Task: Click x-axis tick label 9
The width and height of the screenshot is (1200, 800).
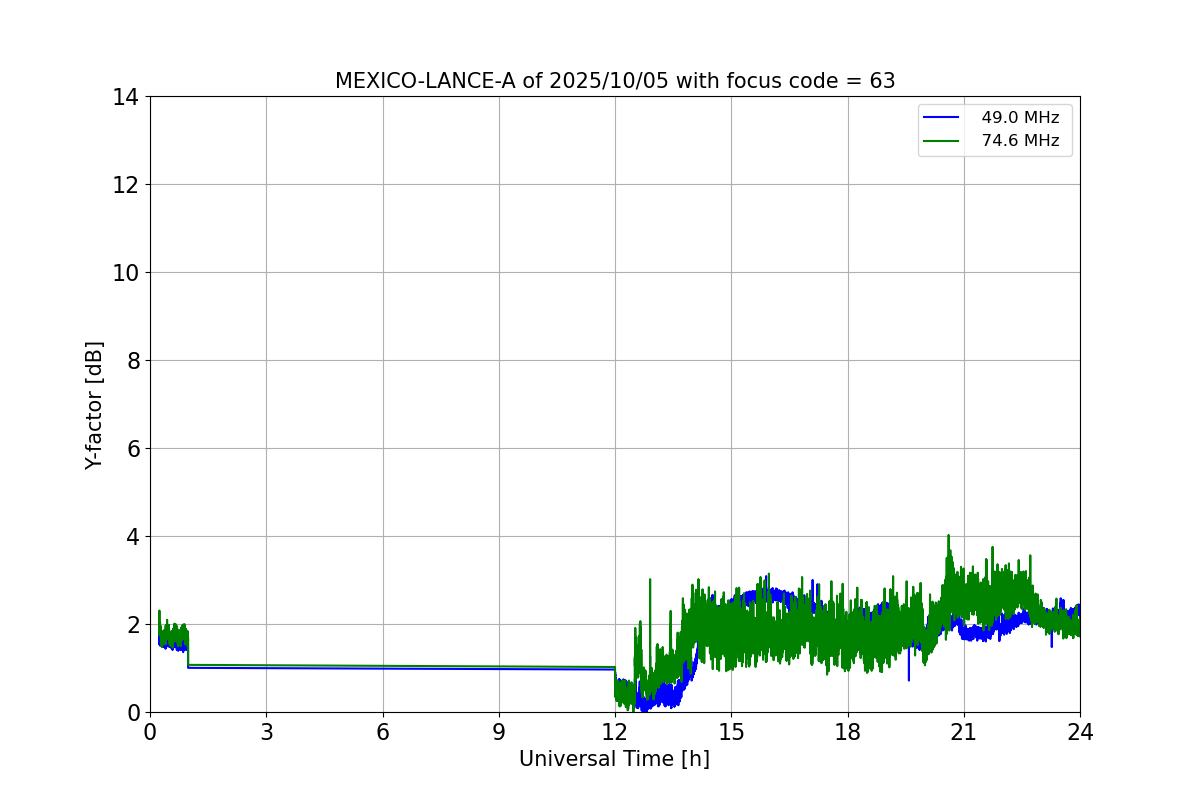Action: pyautogui.click(x=499, y=732)
